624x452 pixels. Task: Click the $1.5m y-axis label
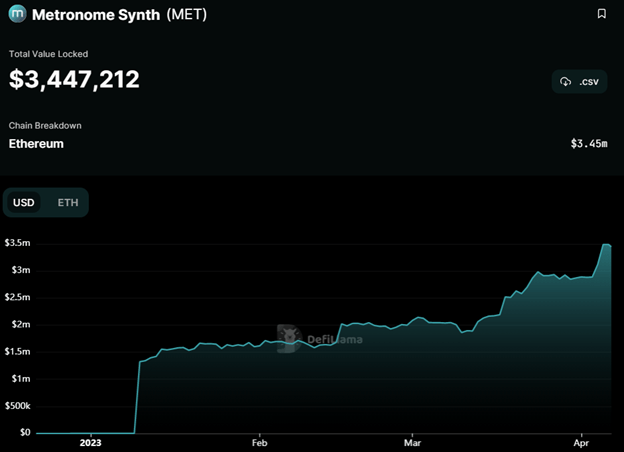[18, 351]
